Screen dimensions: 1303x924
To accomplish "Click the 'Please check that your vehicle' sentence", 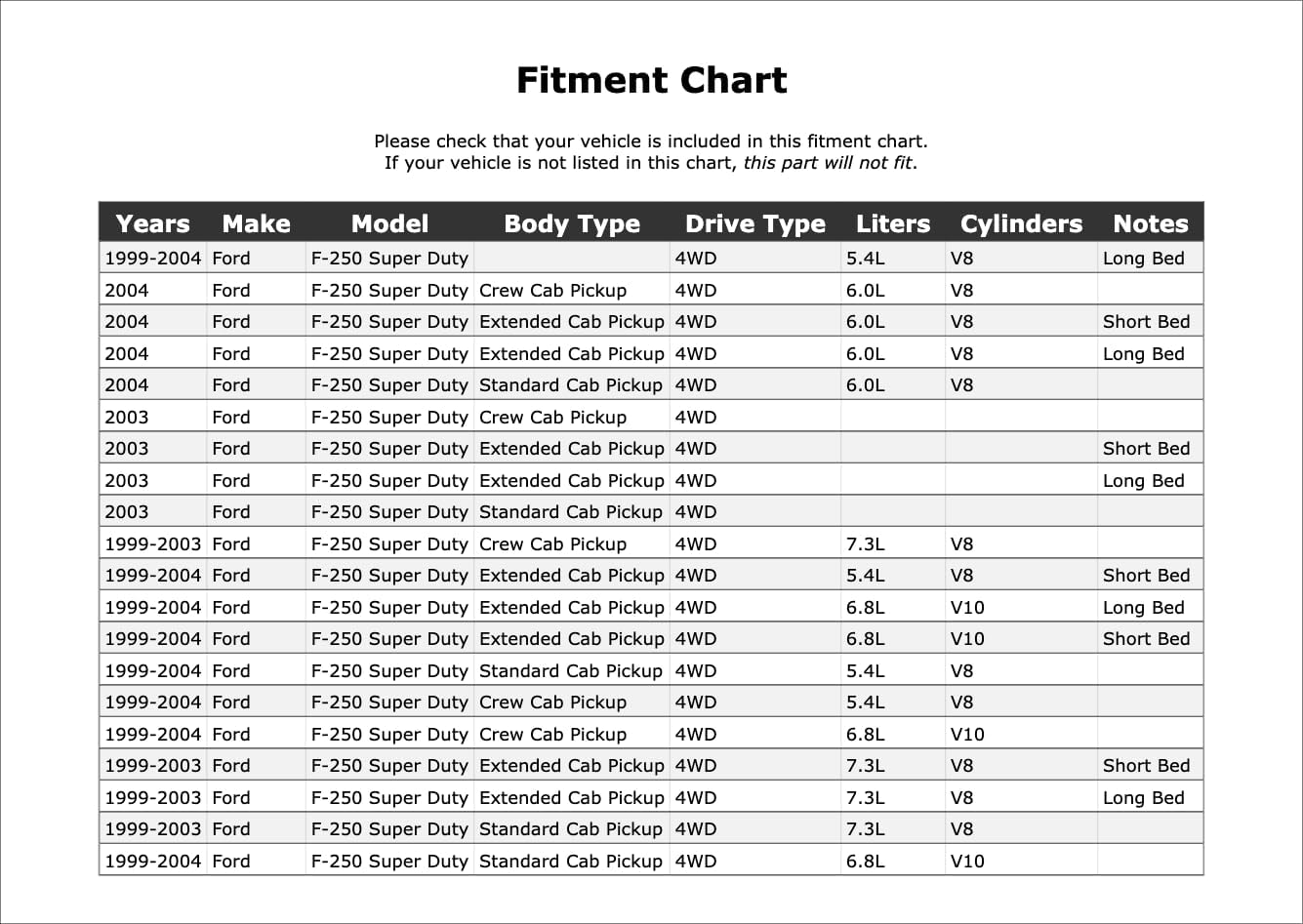I will coord(650,141).
